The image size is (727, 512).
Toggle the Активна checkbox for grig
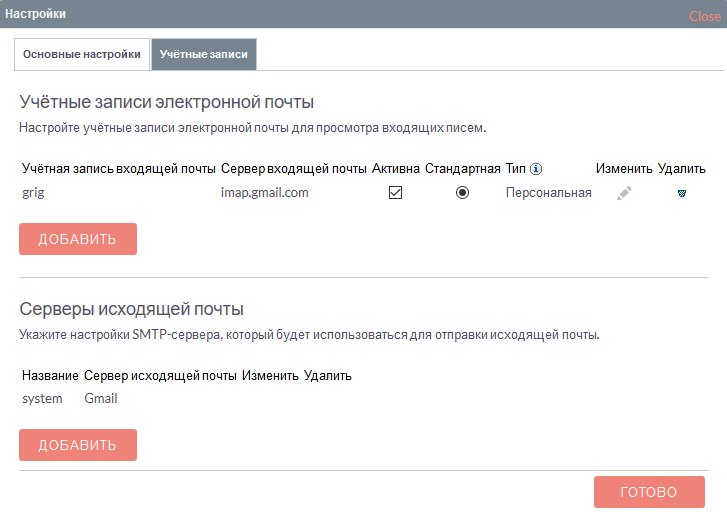pos(395,193)
